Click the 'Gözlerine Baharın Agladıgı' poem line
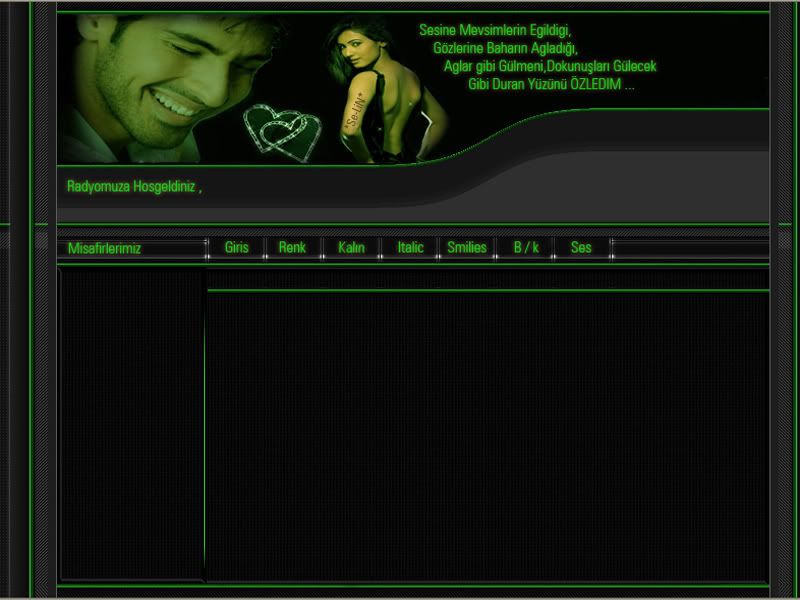Screen dimensions: 800x600 (x=506, y=49)
